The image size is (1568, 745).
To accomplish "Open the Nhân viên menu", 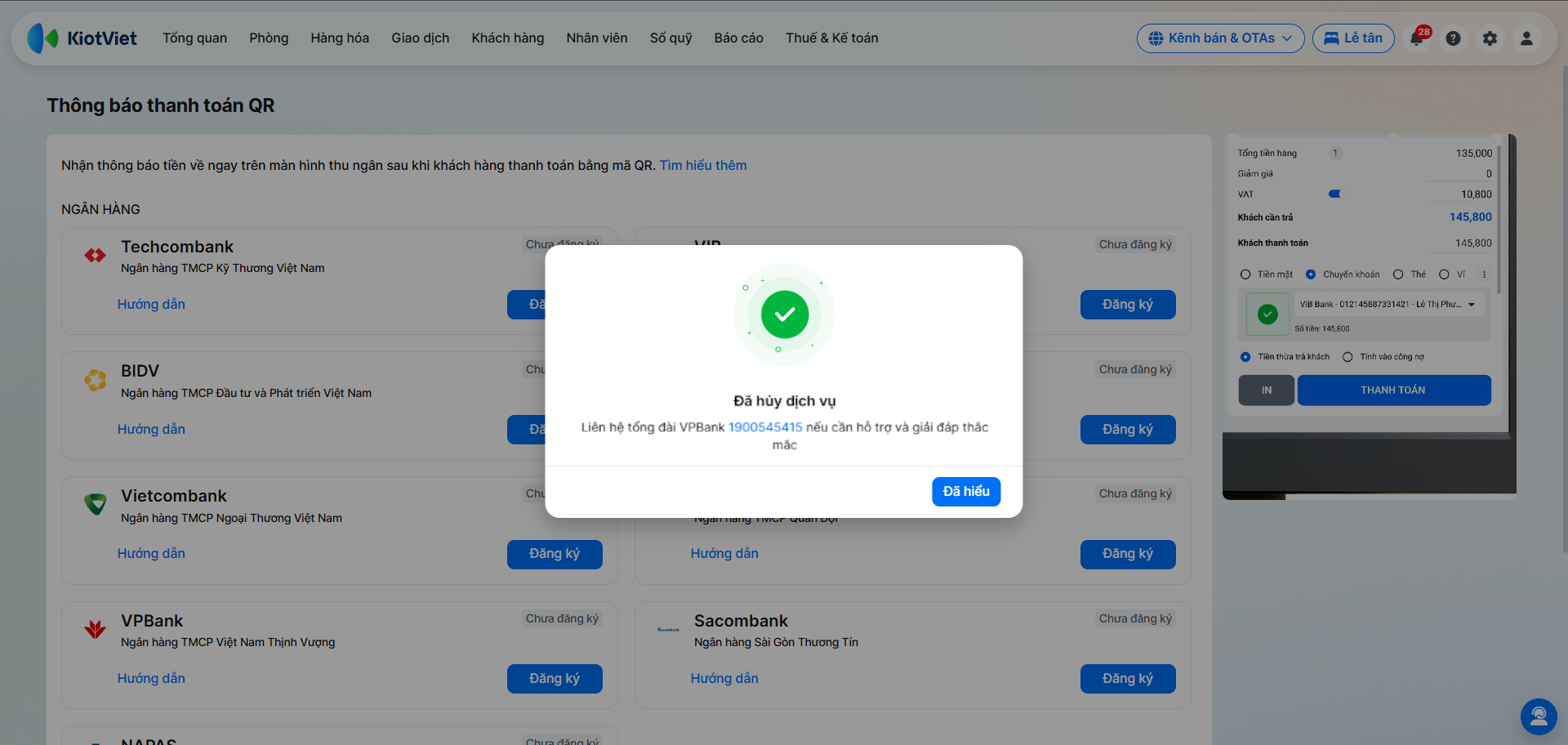I will [x=597, y=38].
